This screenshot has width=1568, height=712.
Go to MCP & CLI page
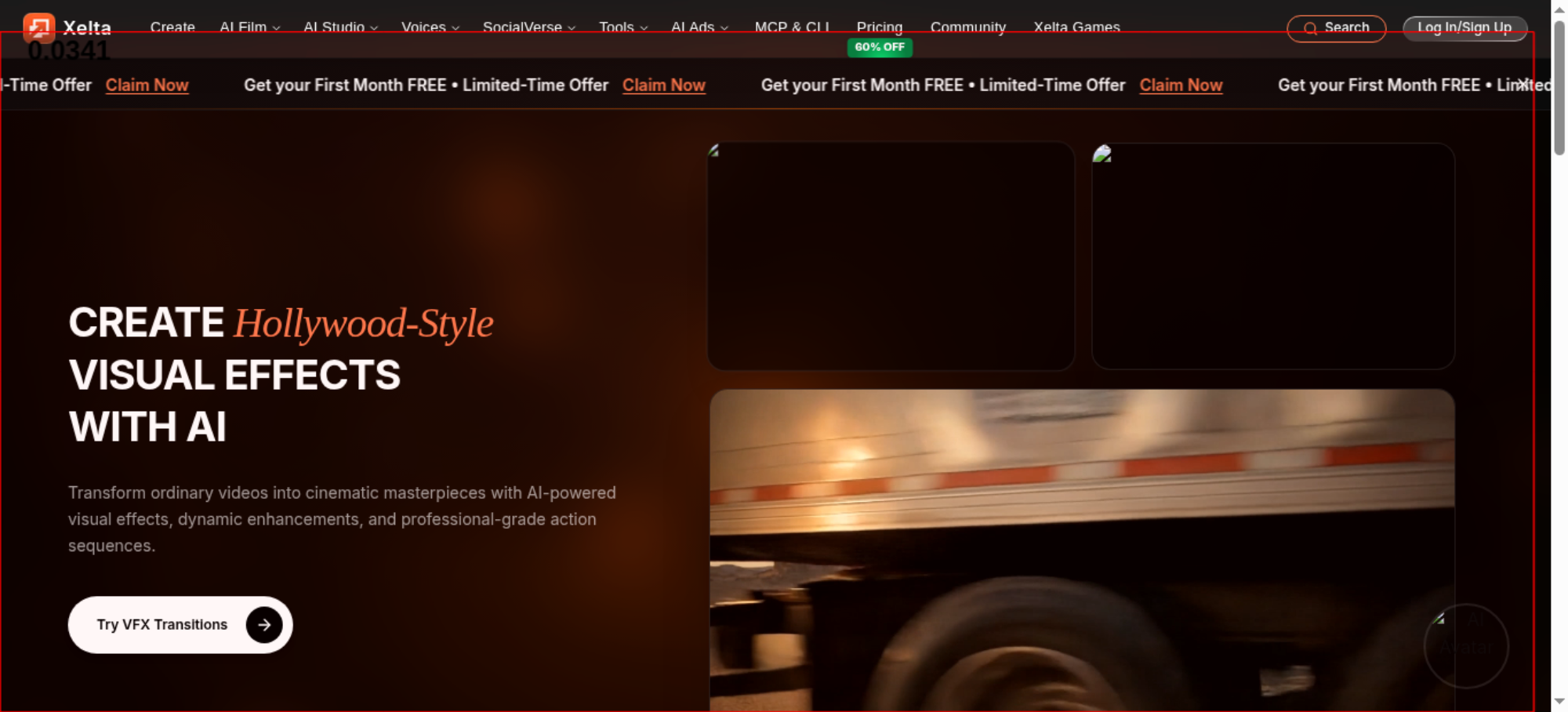click(x=792, y=27)
